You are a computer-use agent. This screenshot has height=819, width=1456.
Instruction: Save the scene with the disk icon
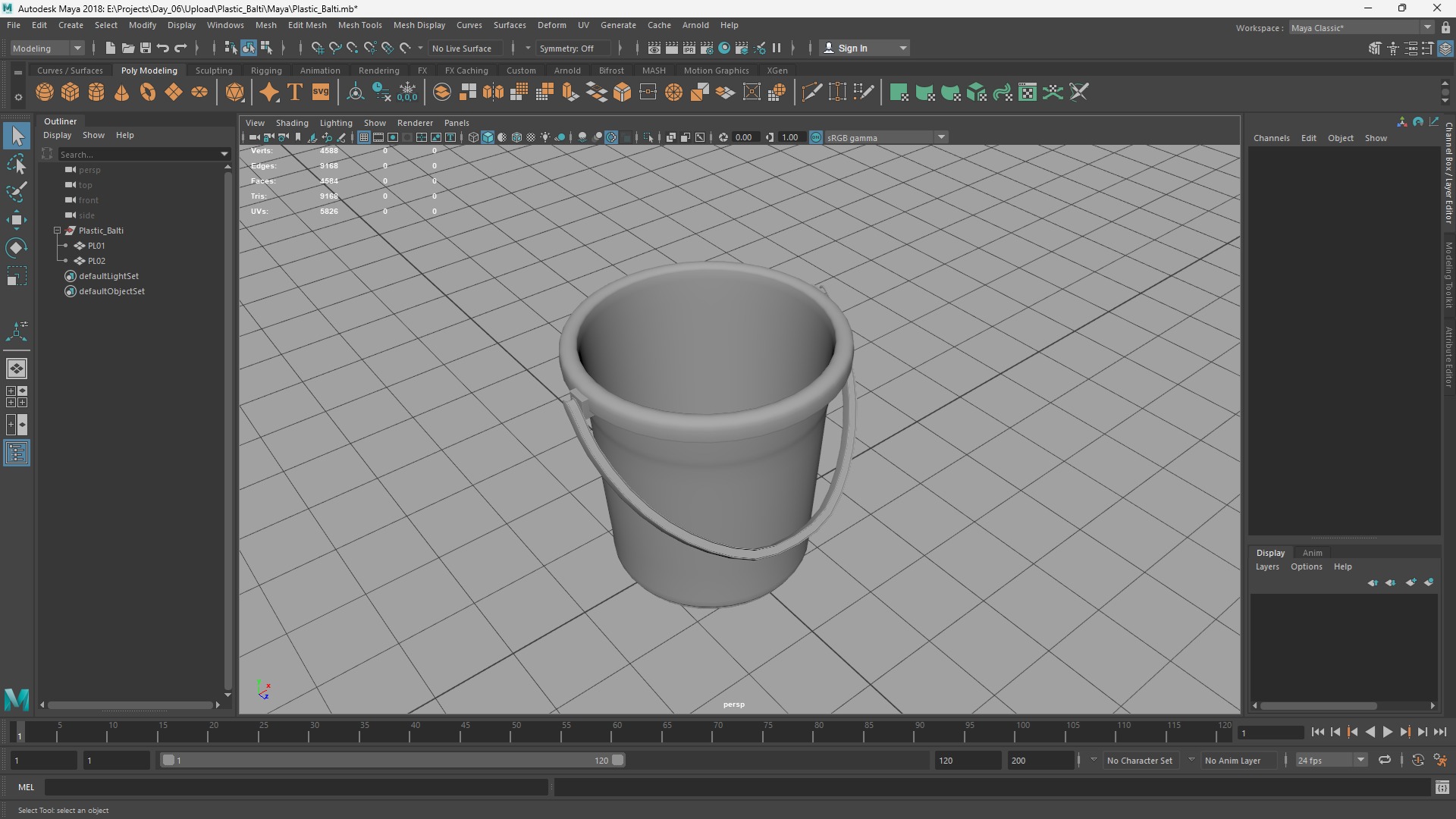pyautogui.click(x=146, y=48)
